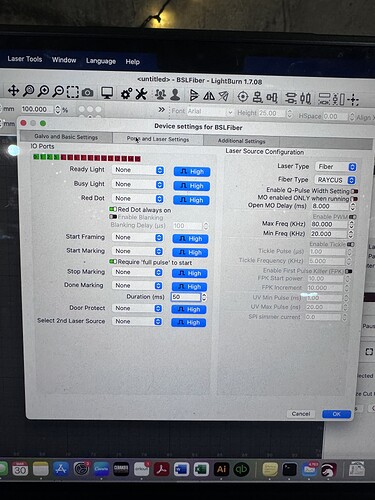This screenshot has height=500, width=375.
Task: Open the Start Marking port dropdown
Action: point(138,251)
